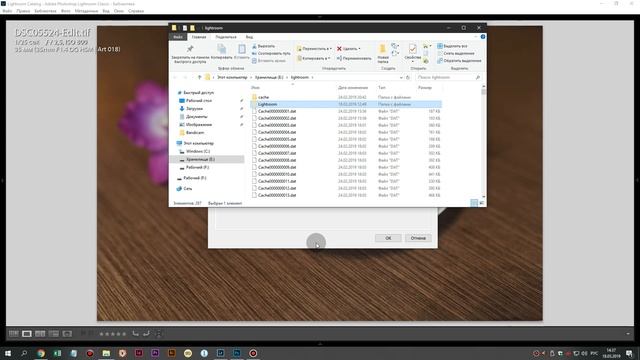Click Вставить ярлык (Paste shortcut)
Screen dimensions: 640x360
(x=269, y=61)
